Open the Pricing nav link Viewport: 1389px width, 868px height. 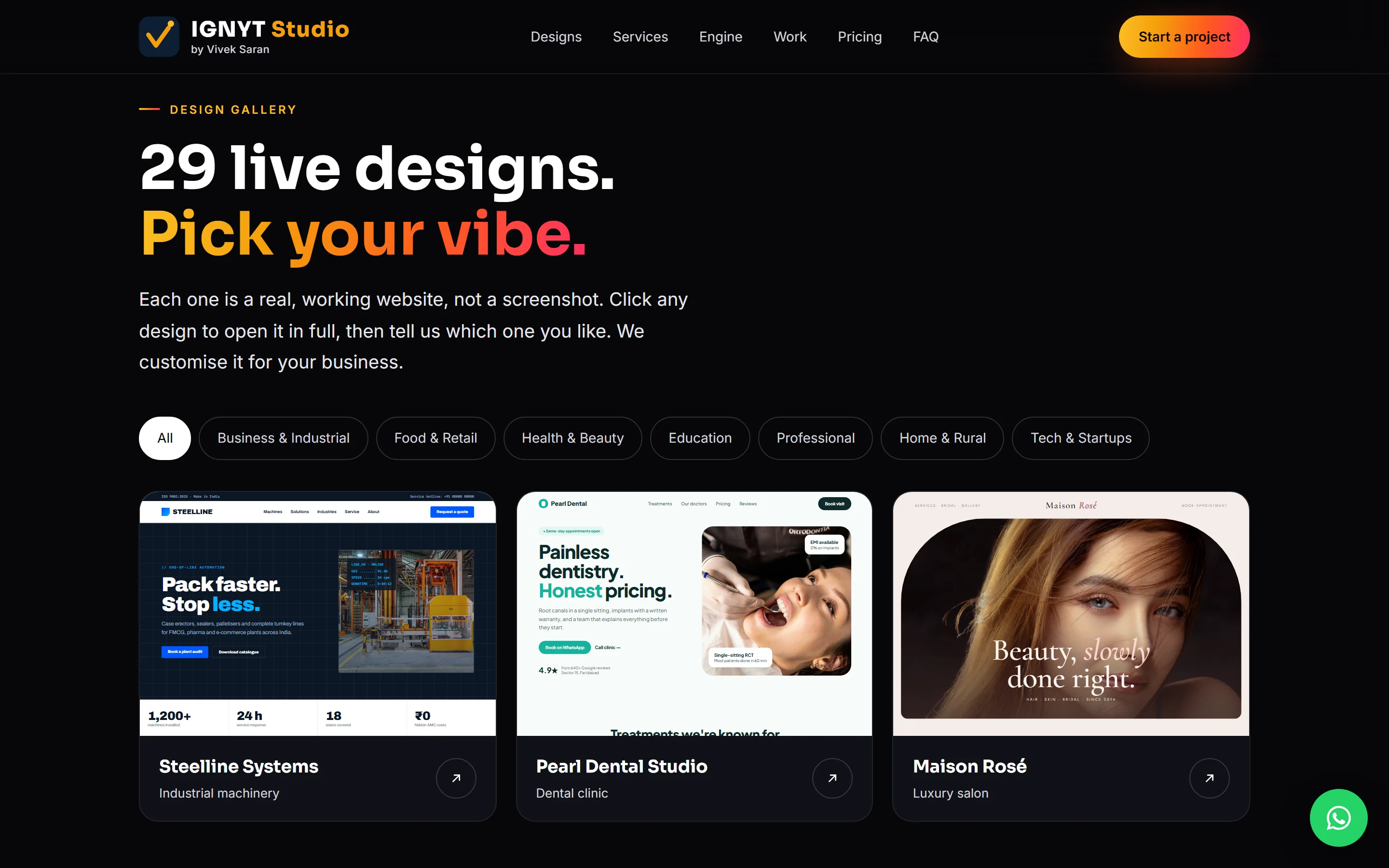click(859, 37)
